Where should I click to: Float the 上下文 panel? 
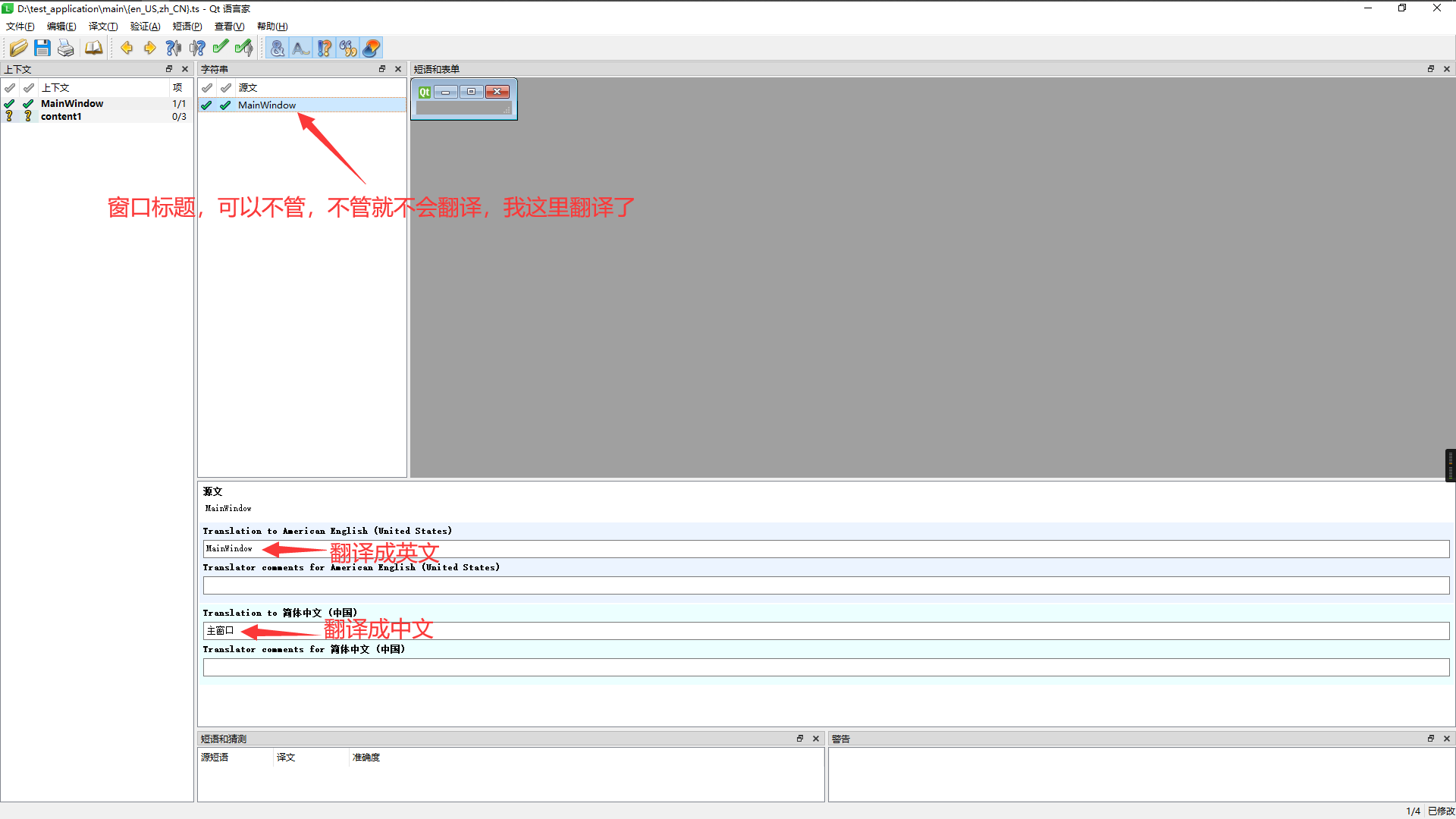tap(169, 69)
